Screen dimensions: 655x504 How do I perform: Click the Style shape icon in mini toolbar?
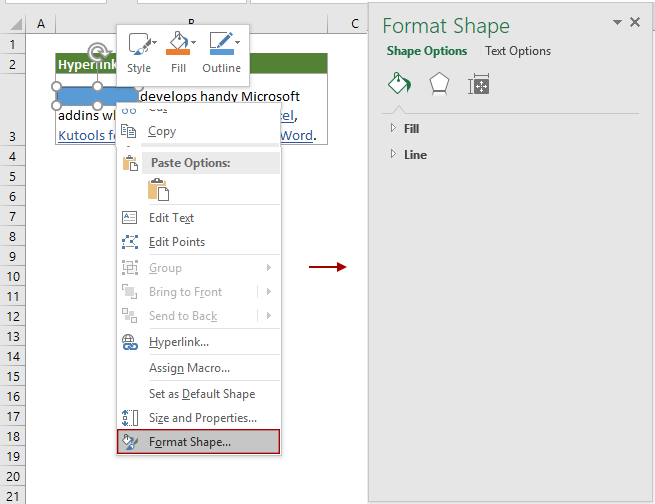(x=139, y=46)
